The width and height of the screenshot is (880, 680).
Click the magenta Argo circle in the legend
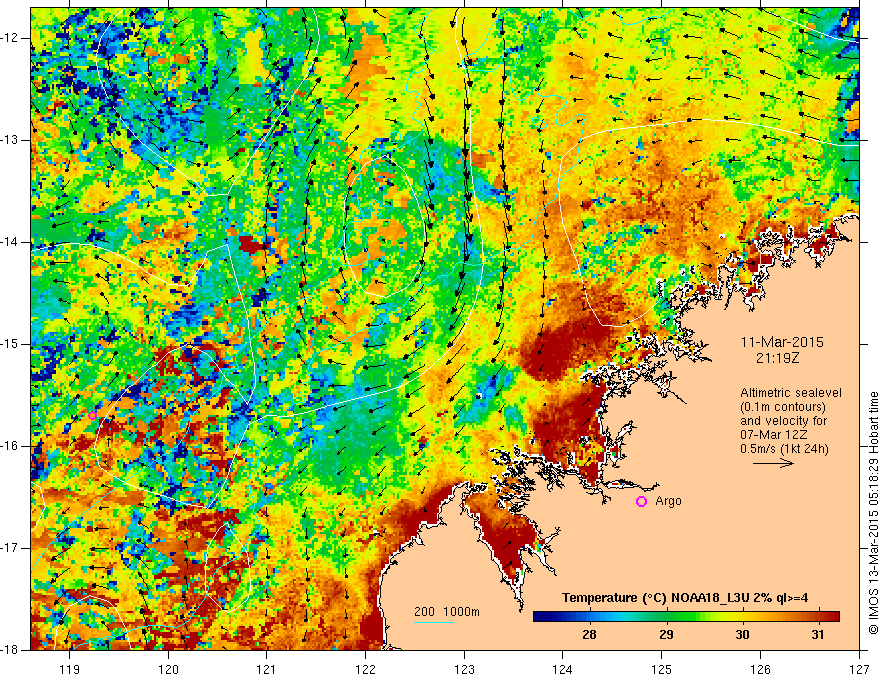click(641, 502)
